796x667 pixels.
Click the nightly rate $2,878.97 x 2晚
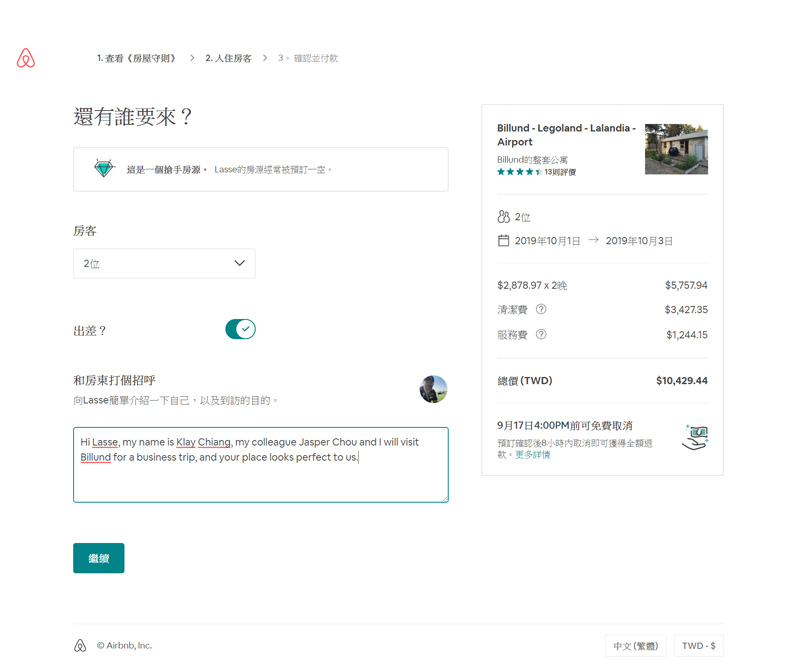coord(532,285)
